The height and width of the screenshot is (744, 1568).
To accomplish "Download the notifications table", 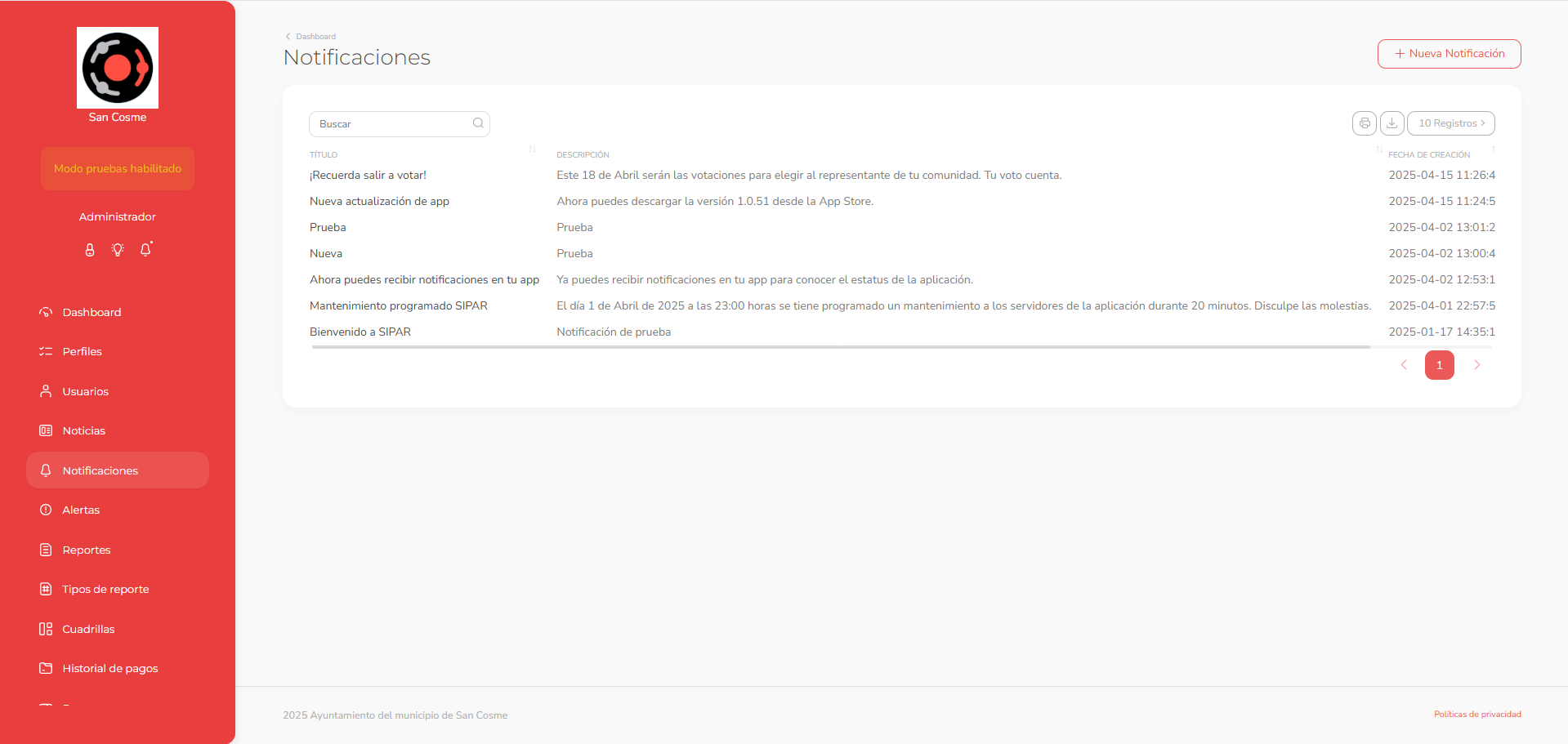I will [1392, 123].
